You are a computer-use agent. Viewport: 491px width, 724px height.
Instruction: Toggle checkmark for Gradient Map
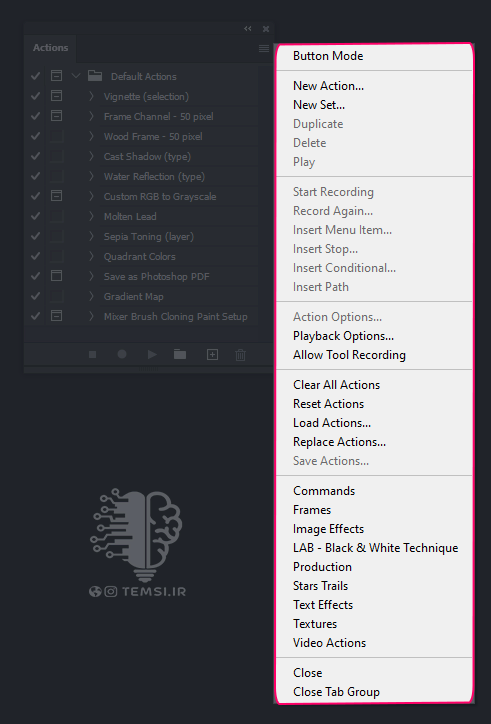tap(35, 296)
